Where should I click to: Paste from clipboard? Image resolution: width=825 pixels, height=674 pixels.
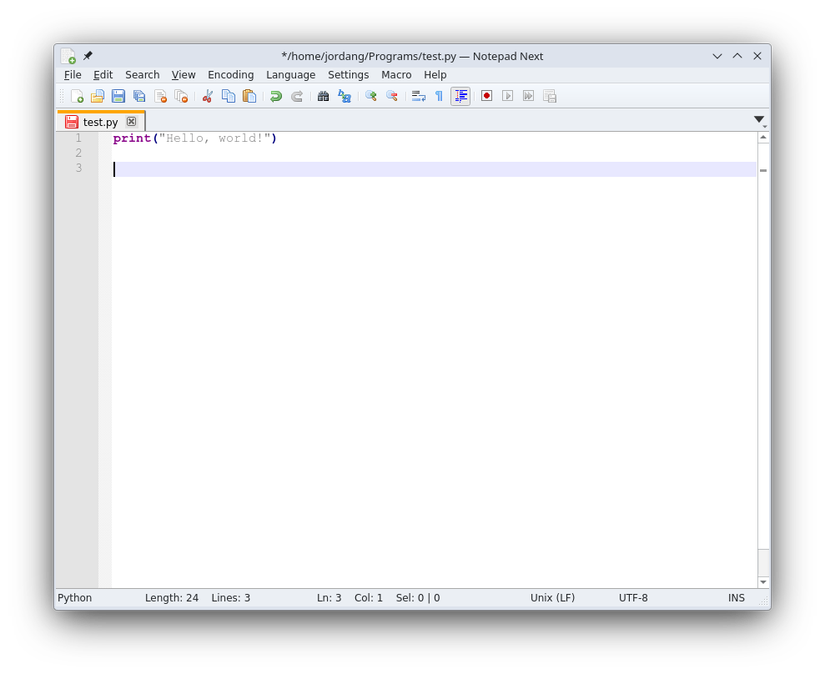coord(249,95)
